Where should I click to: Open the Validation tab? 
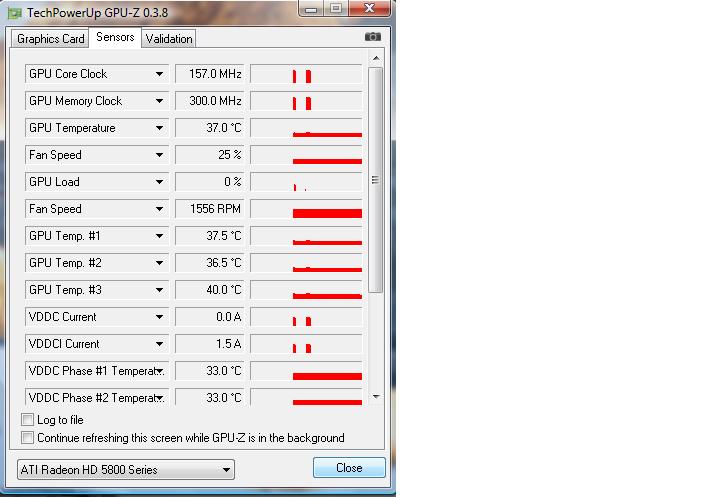coord(169,39)
